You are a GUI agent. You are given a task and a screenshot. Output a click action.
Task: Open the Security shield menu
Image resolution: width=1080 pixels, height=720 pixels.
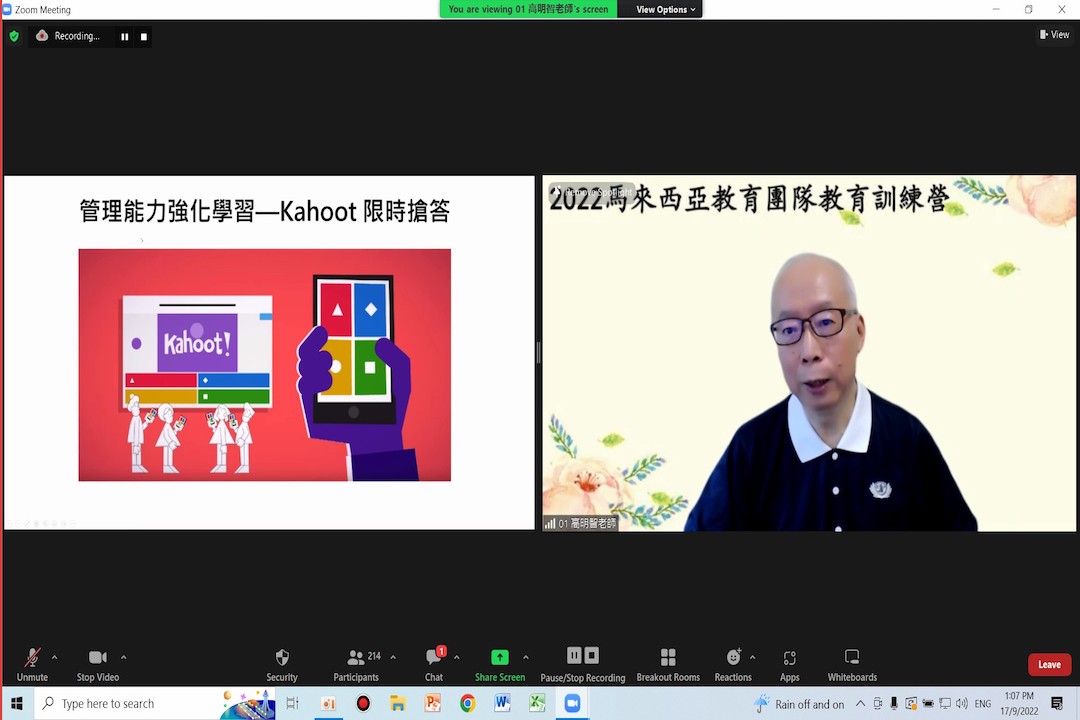click(282, 664)
